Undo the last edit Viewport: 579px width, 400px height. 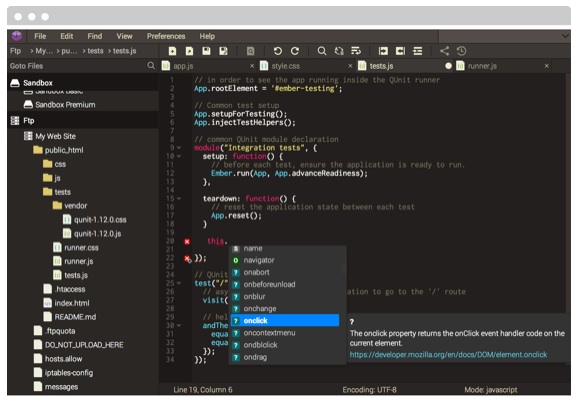click(278, 51)
